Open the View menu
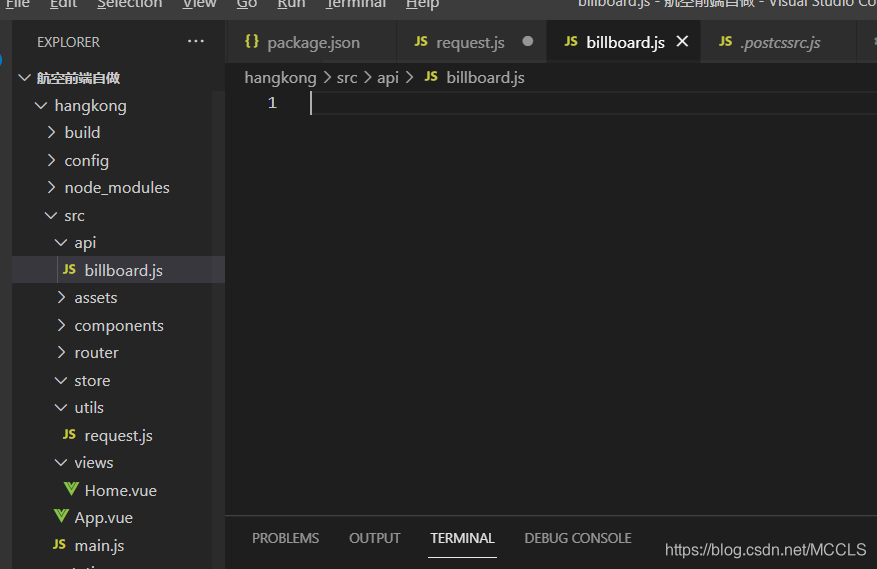Image resolution: width=877 pixels, height=569 pixels. tap(199, 4)
